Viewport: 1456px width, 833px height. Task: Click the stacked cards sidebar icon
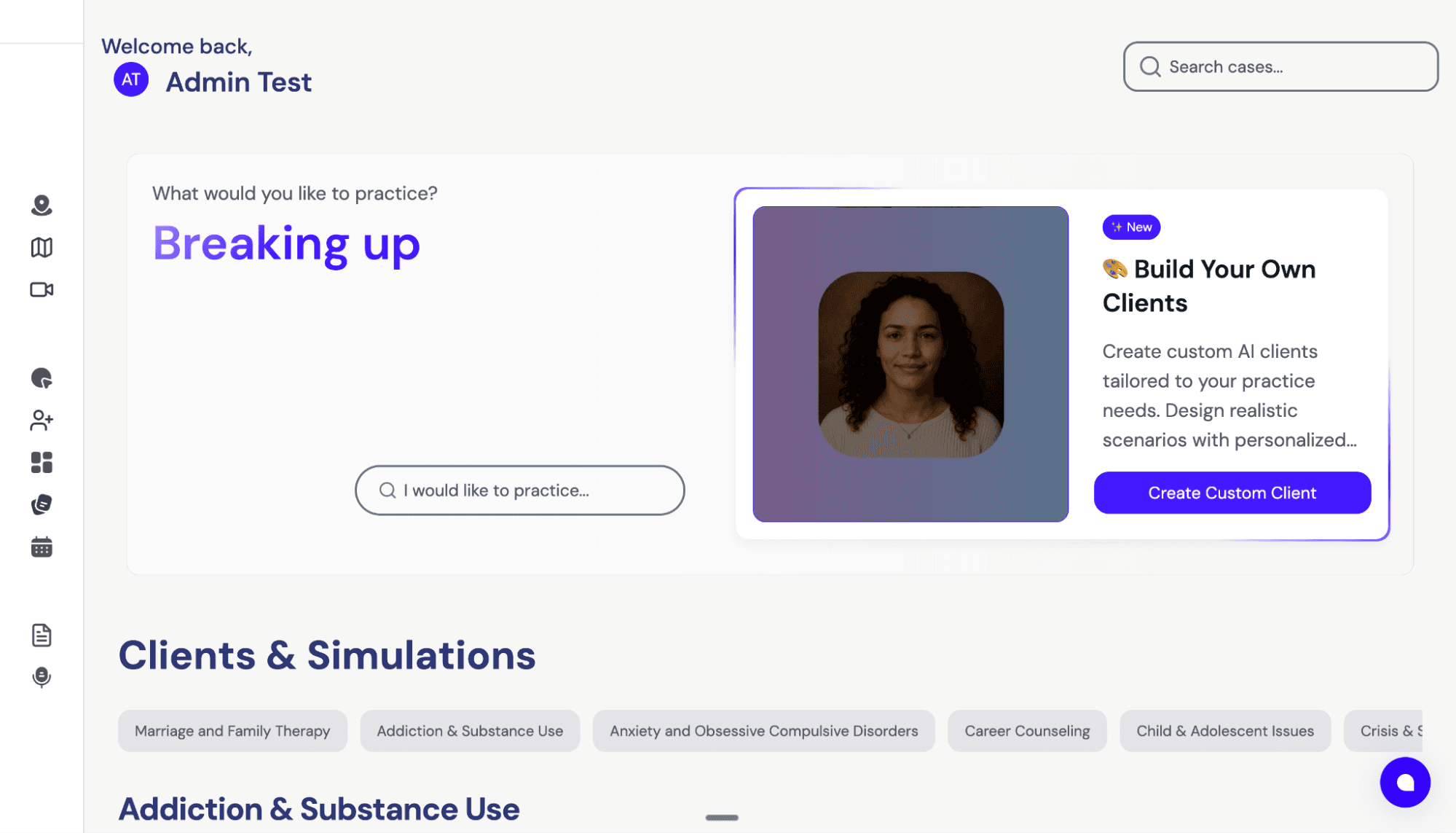pyautogui.click(x=42, y=504)
